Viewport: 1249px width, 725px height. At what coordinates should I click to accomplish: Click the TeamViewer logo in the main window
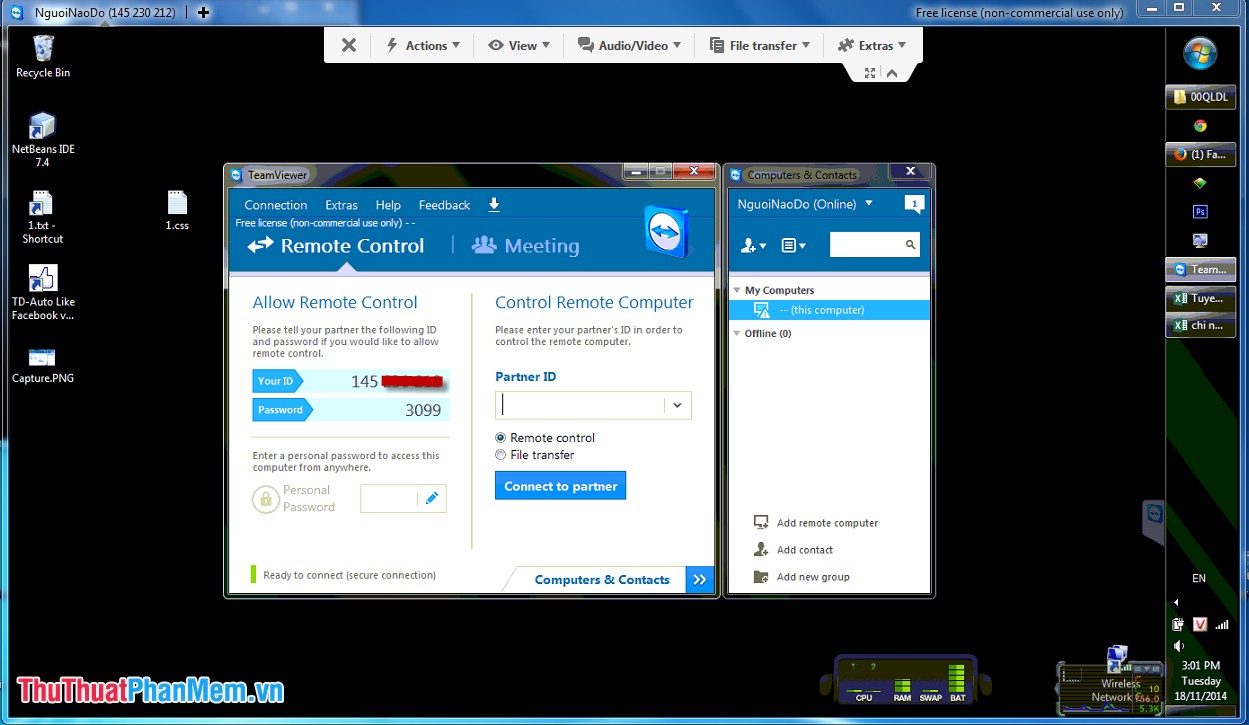(665, 230)
